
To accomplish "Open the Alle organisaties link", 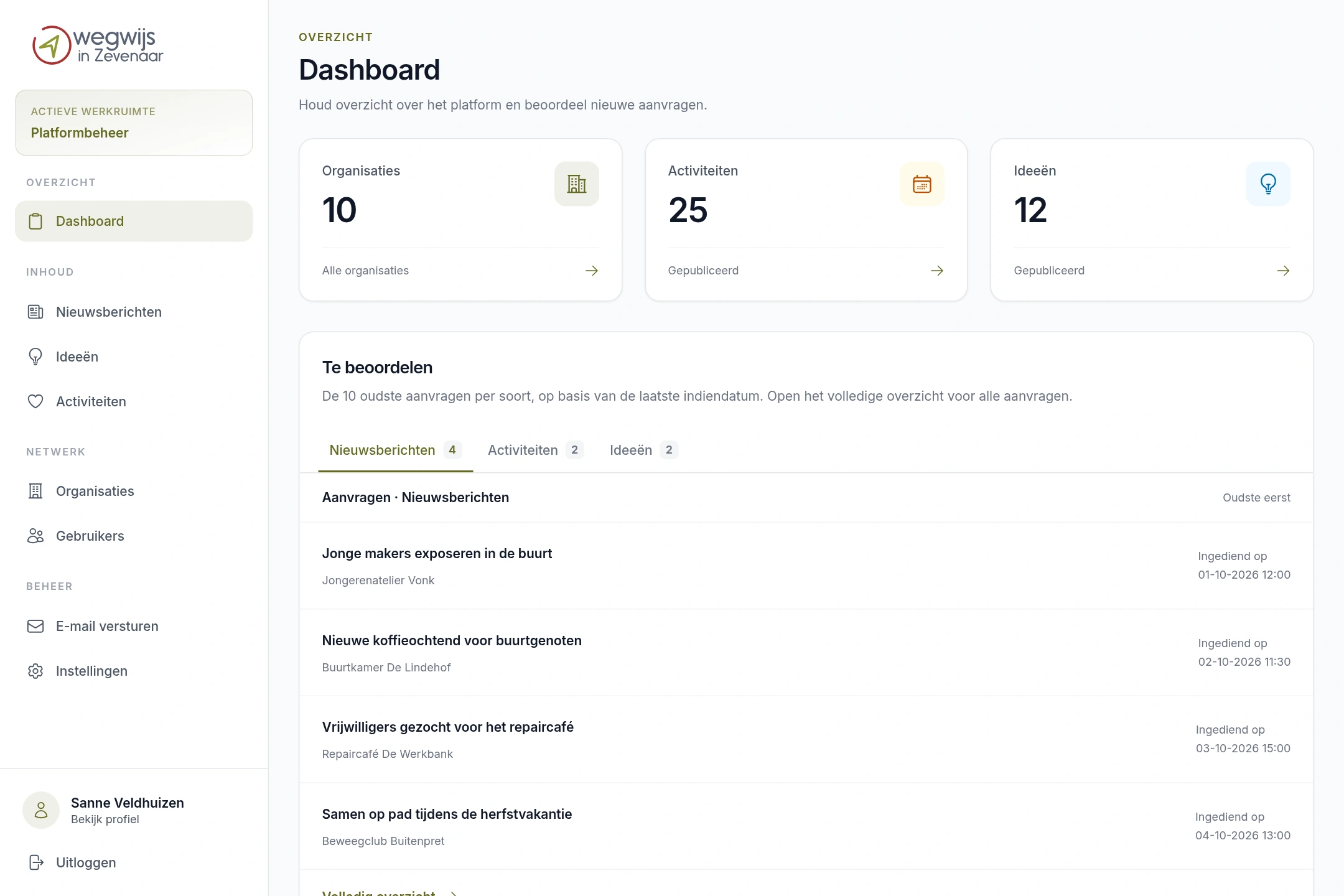I will (365, 271).
